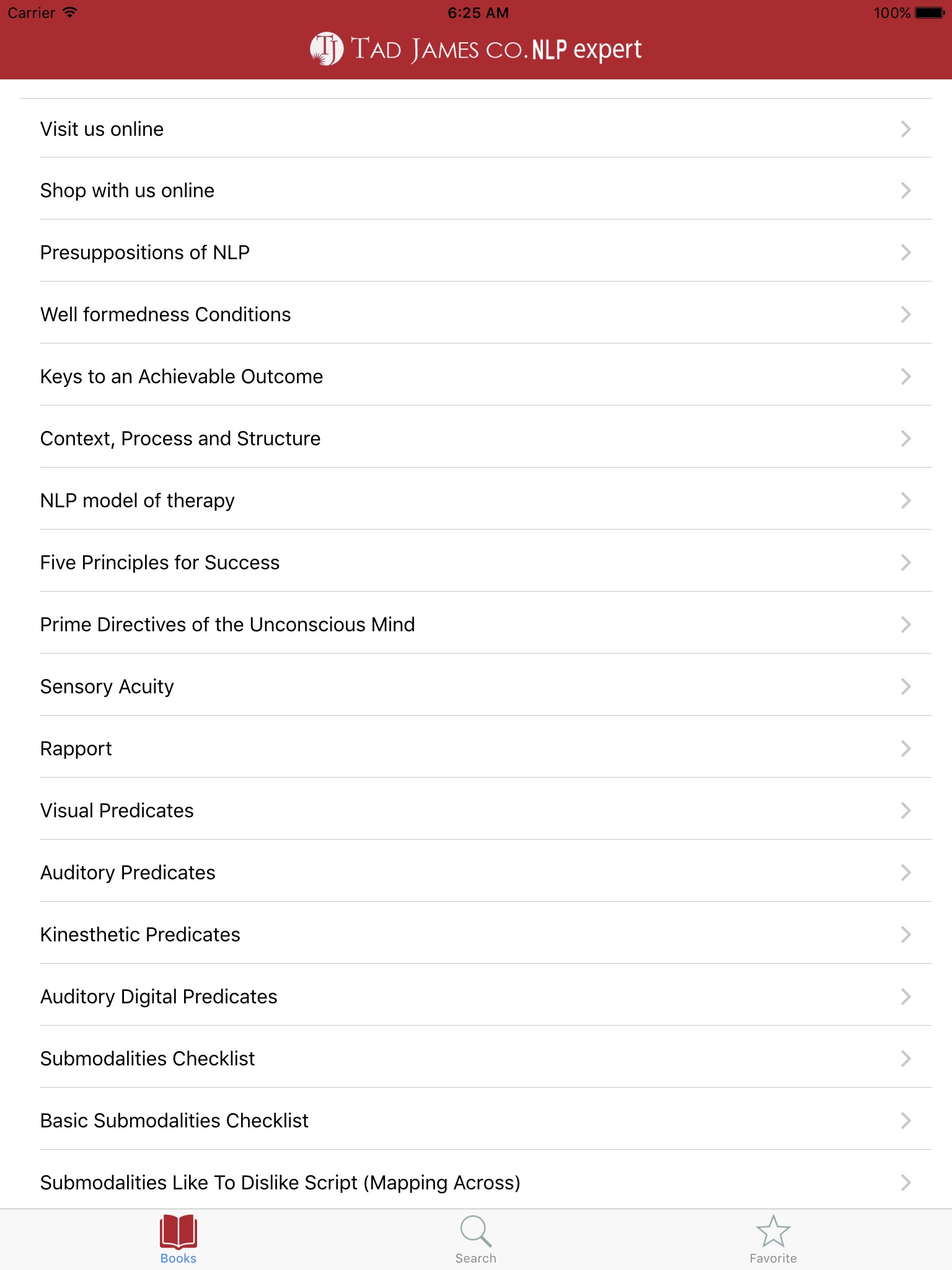Image resolution: width=952 pixels, height=1270 pixels.
Task: Open Keys to an Achievable Outcome
Action: (182, 376)
